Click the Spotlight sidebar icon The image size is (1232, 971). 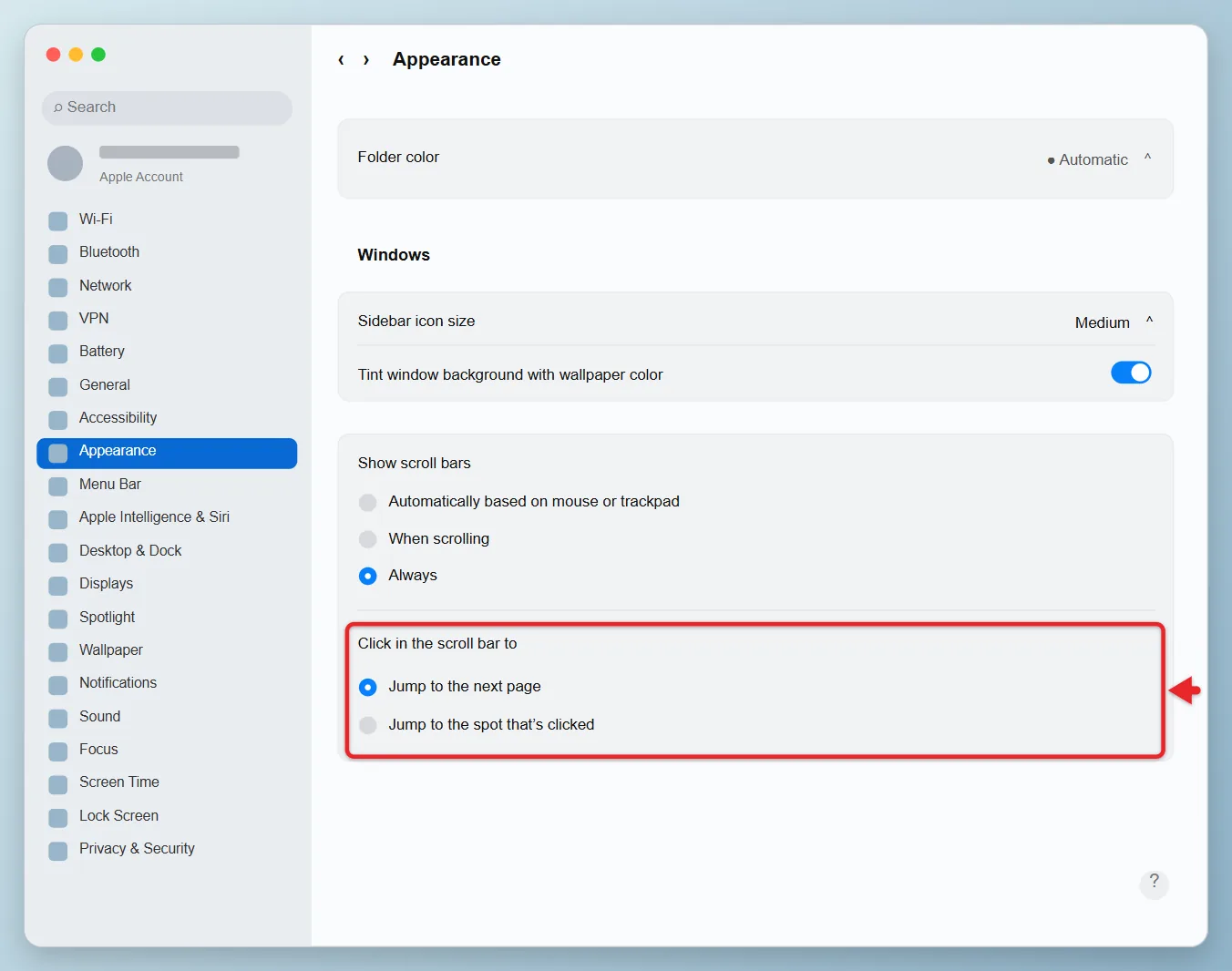58,618
